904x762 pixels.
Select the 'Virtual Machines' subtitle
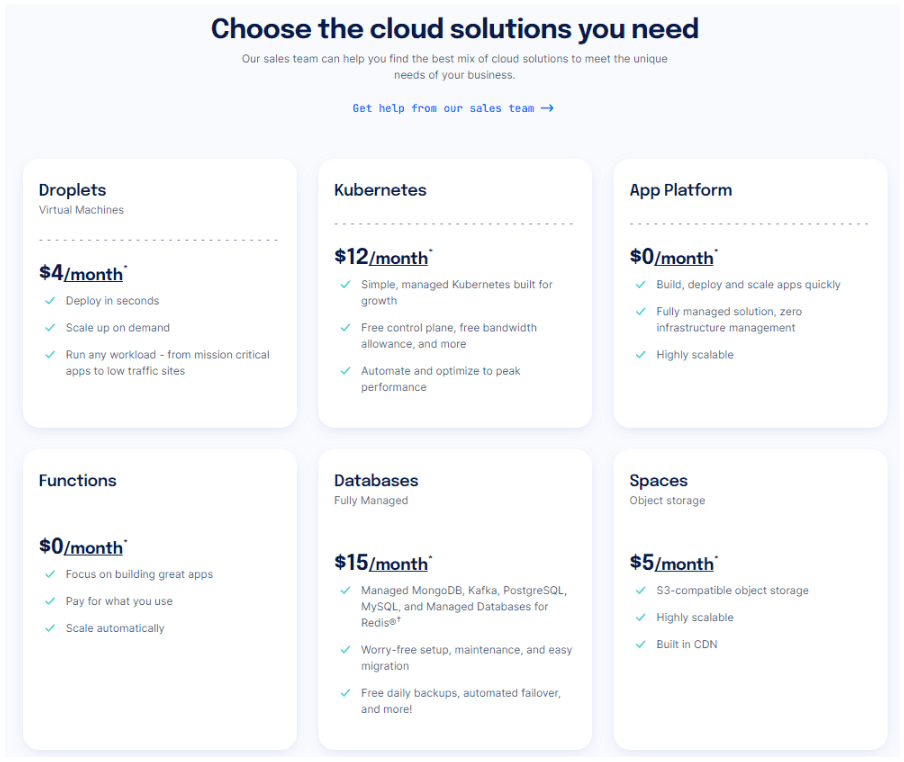[x=81, y=210]
